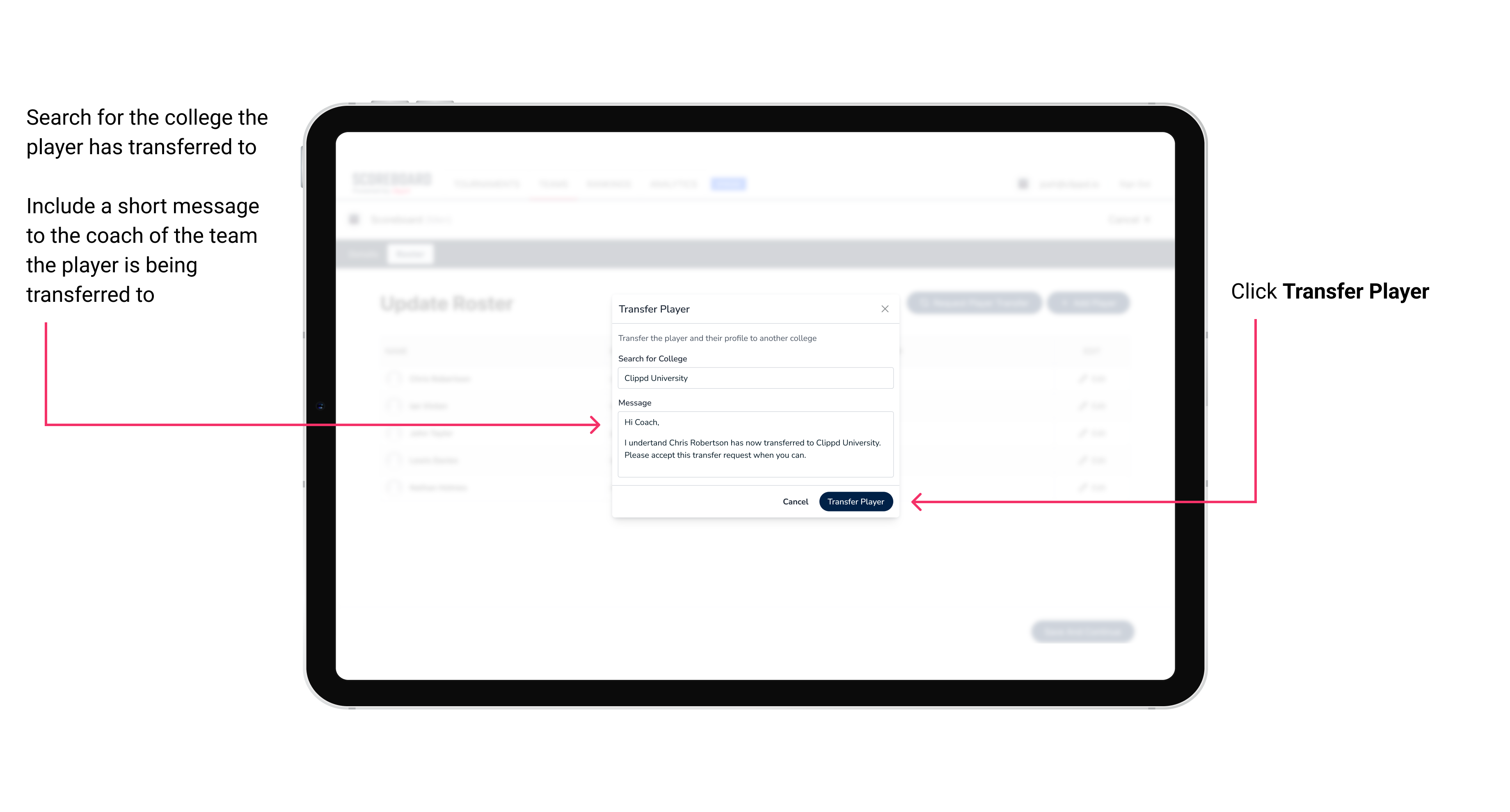Select the Search for College input field
This screenshot has height=812, width=1510.
pyautogui.click(x=753, y=378)
